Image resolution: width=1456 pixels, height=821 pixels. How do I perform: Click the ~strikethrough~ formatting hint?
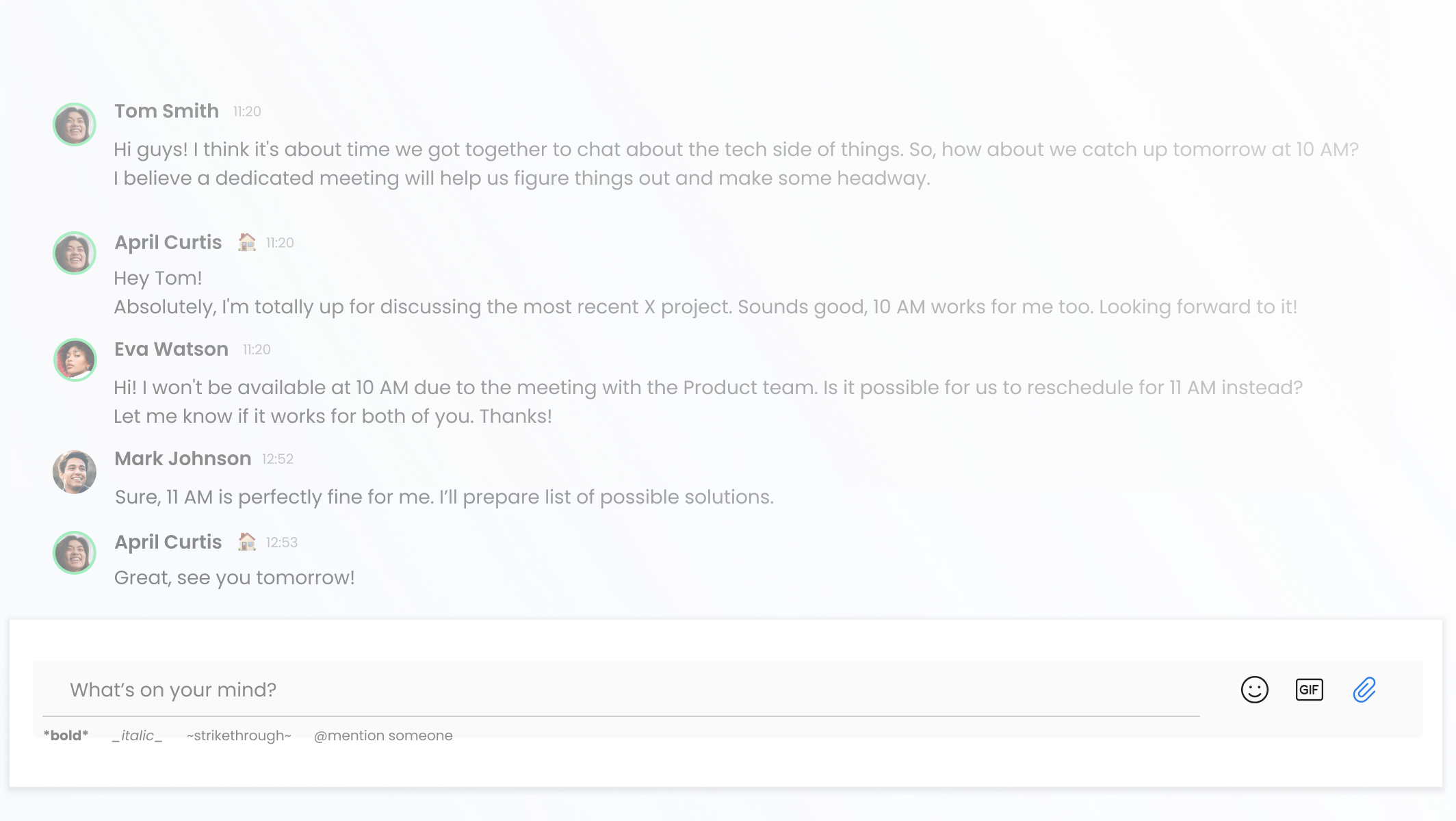coord(239,735)
